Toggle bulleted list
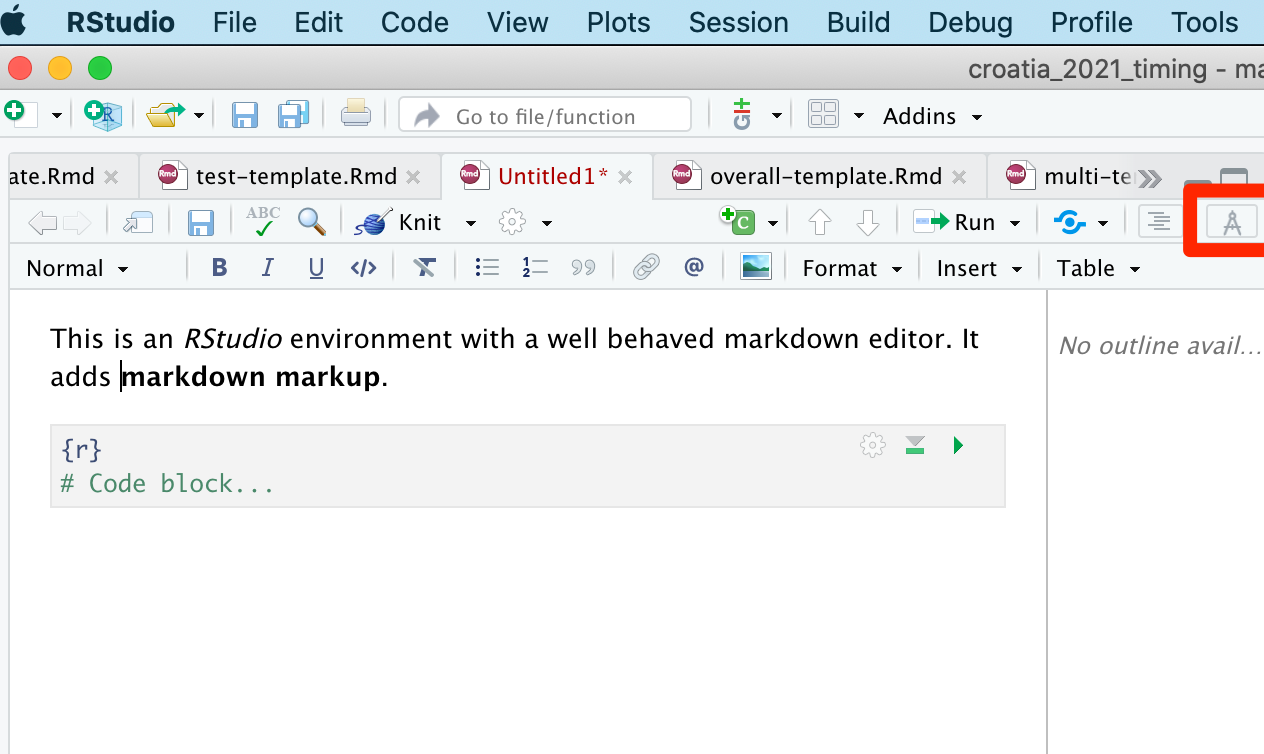 coord(487,268)
